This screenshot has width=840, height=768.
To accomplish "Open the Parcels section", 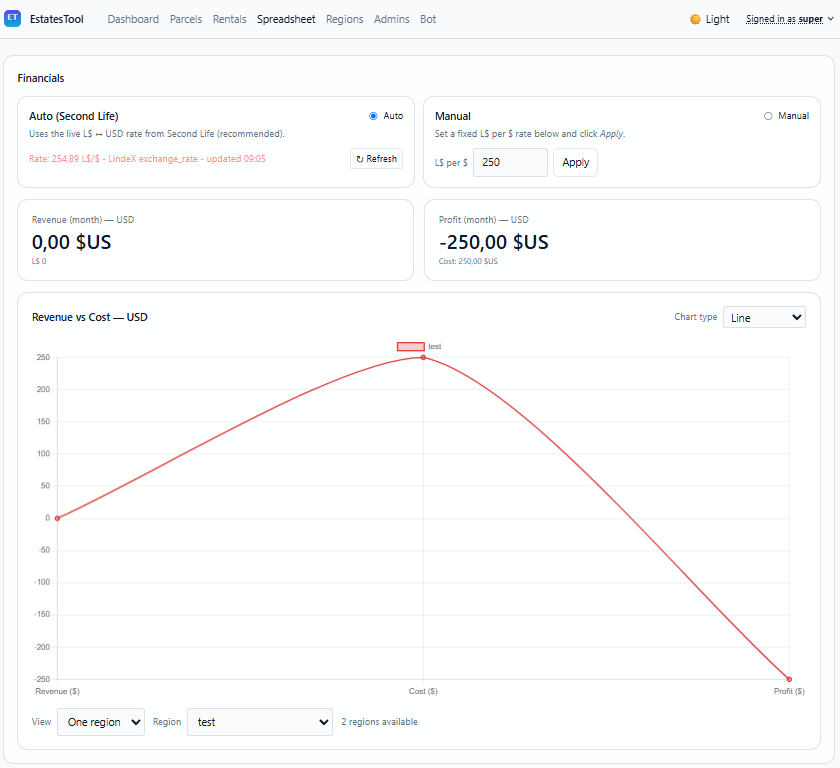I will (186, 18).
